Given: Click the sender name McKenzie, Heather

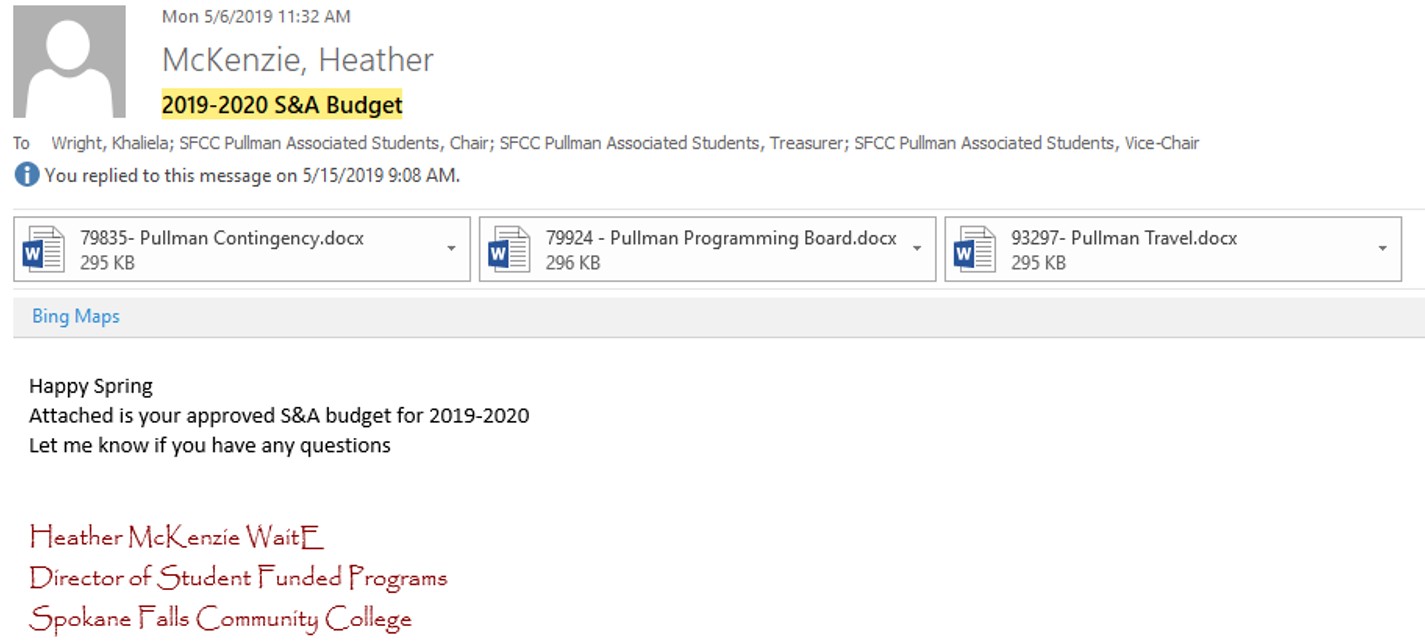Looking at the screenshot, I should tap(298, 60).
